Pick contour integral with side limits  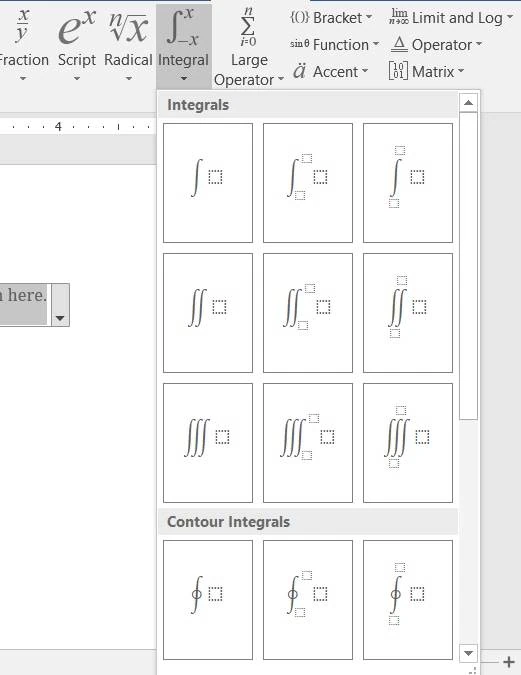pyautogui.click(x=308, y=600)
